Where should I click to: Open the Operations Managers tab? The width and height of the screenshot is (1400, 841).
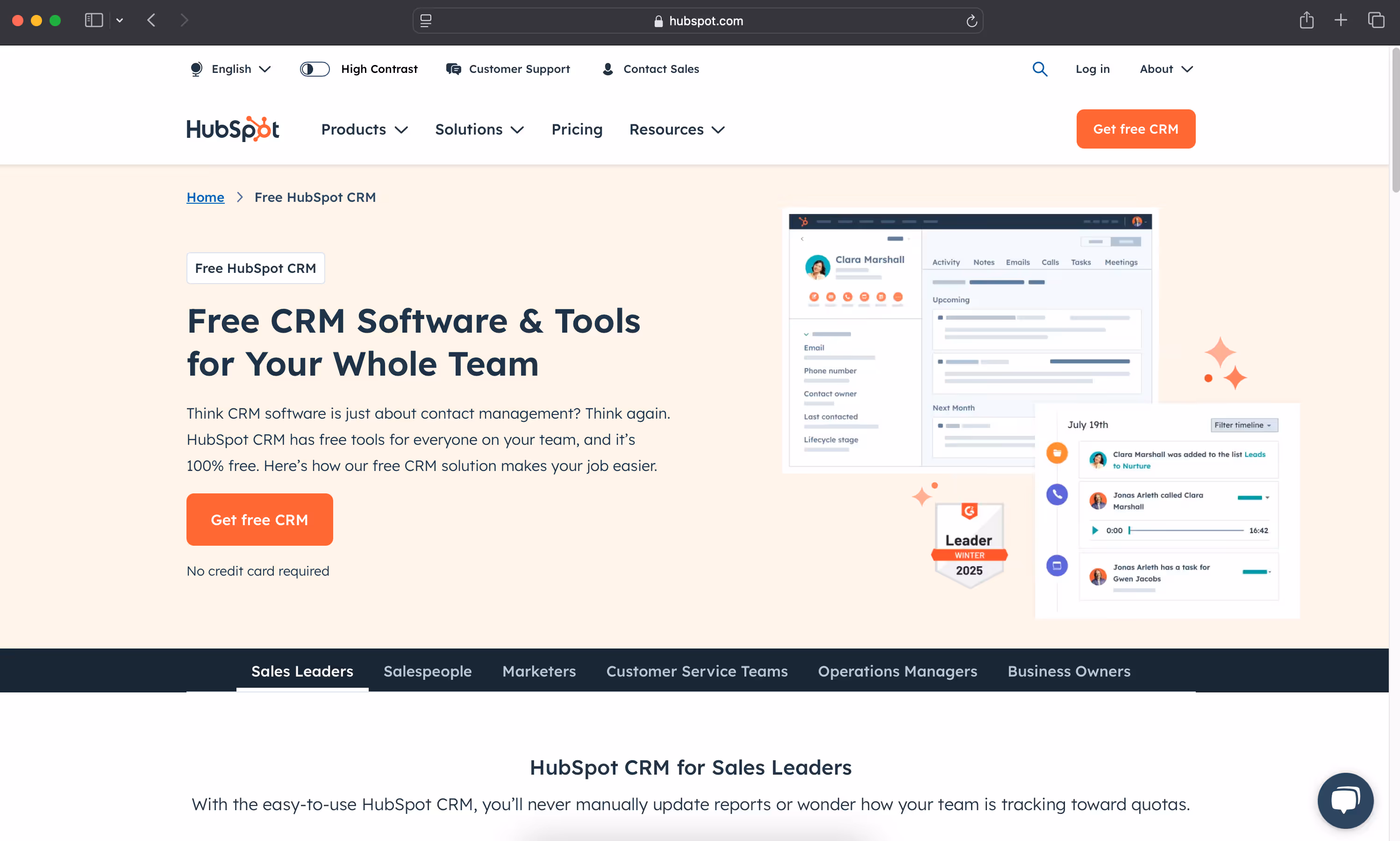click(x=897, y=671)
